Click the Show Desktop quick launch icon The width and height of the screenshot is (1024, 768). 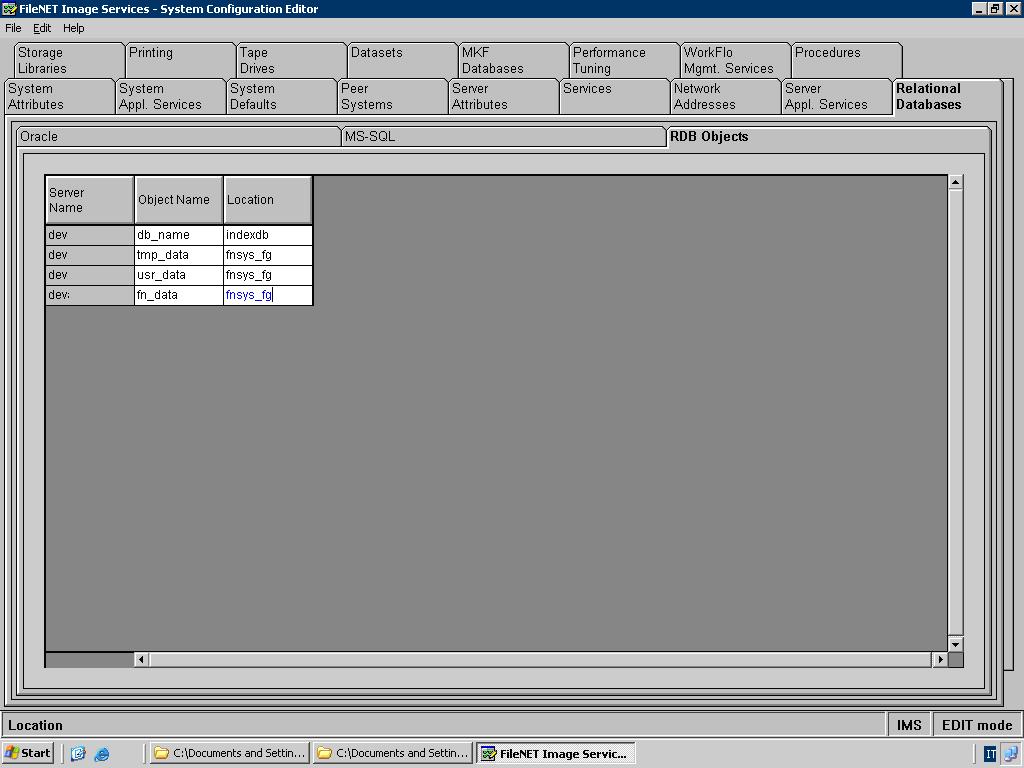click(x=78, y=754)
